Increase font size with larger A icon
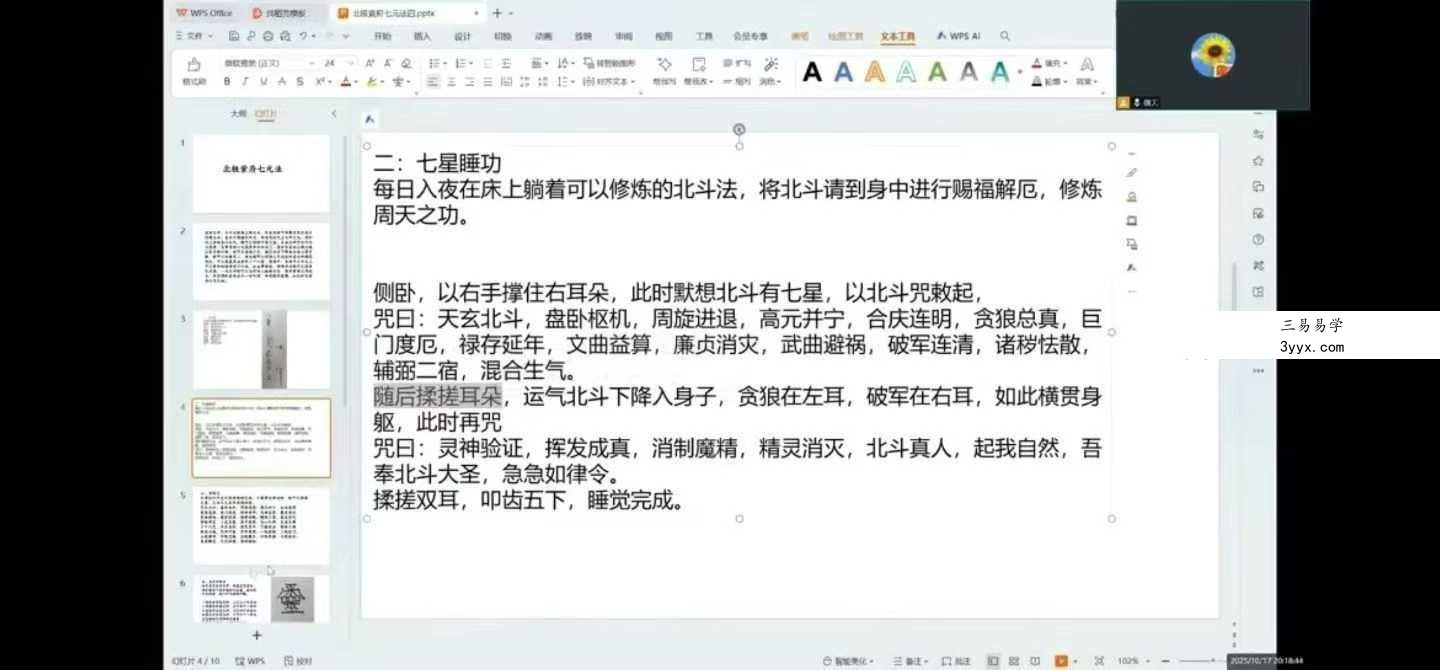The height and width of the screenshot is (670, 1440). [x=369, y=63]
